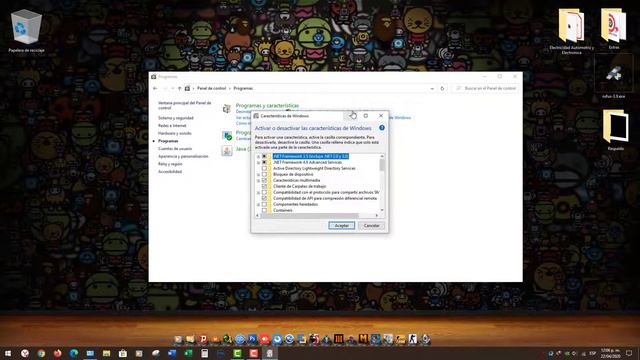The width and height of the screenshot is (640, 360).
Task: Open Papelera de reciclaje on the desktop
Action: (26, 31)
